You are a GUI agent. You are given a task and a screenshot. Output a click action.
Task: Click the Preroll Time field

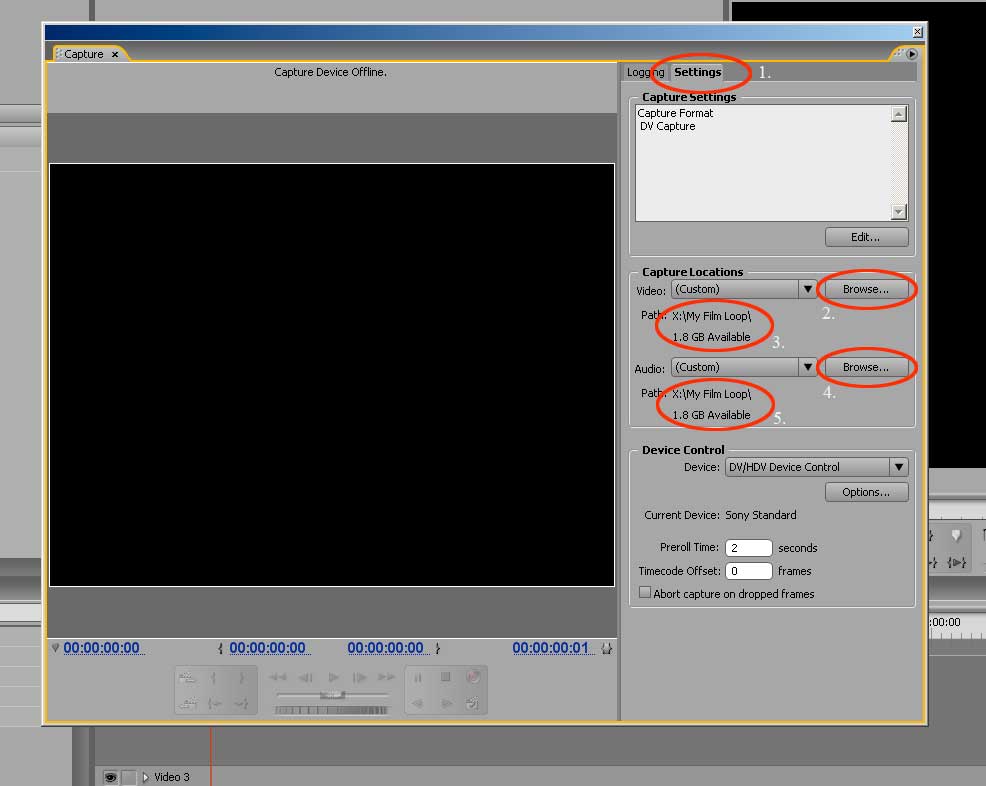pyautogui.click(x=748, y=548)
